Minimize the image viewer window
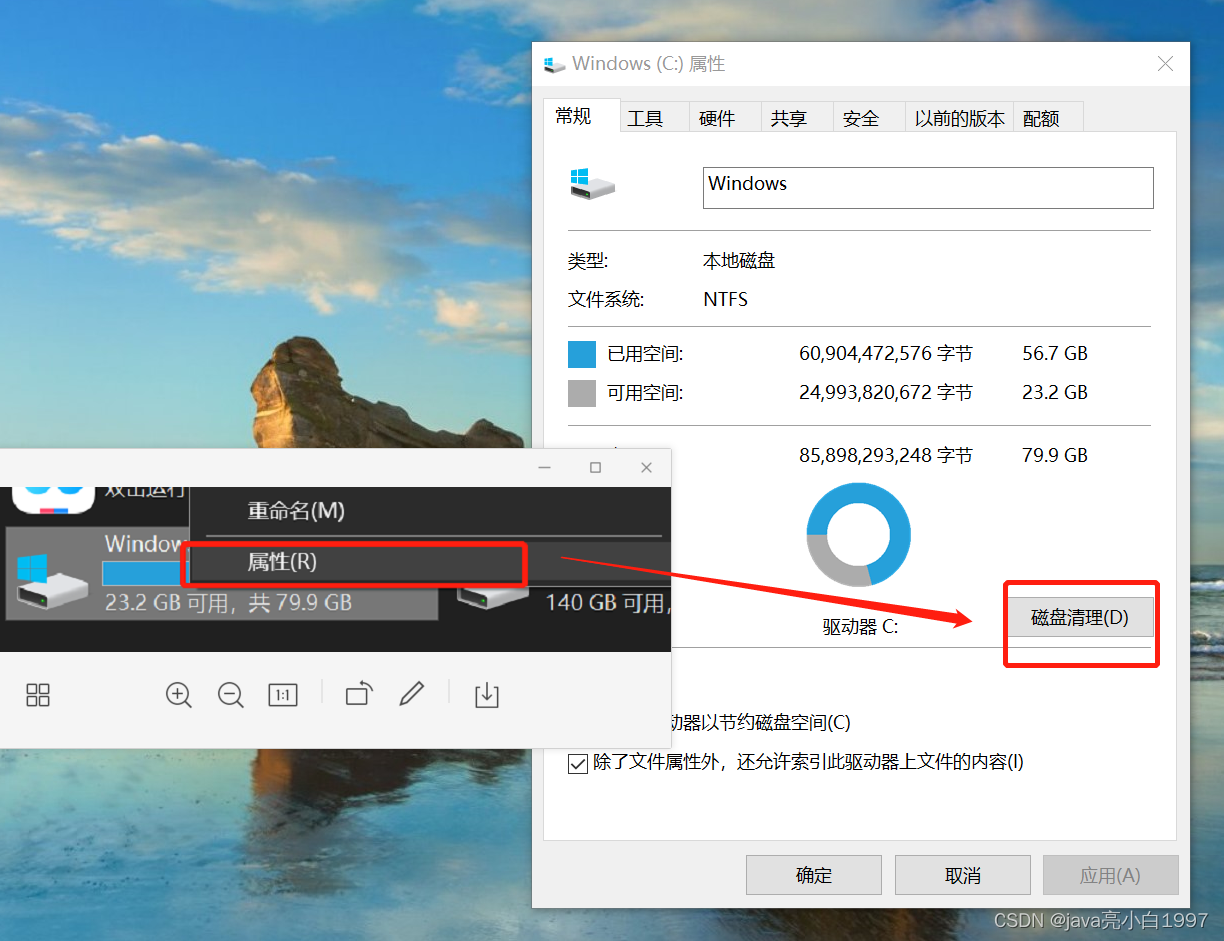 tap(545, 467)
